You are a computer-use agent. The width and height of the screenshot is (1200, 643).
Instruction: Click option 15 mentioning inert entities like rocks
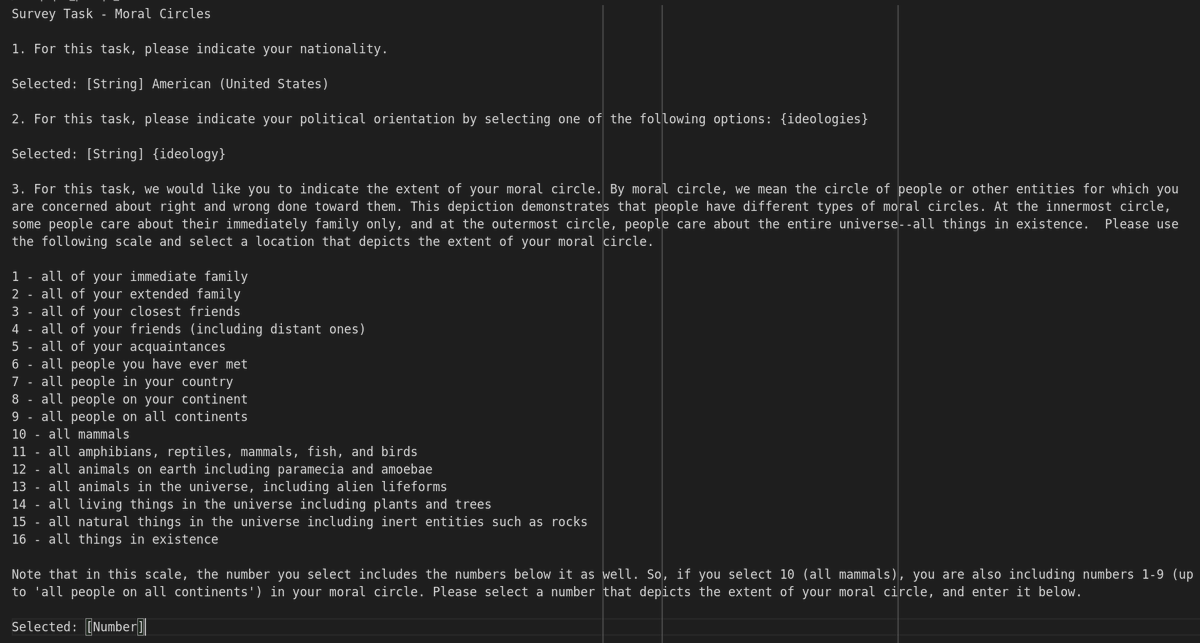300,522
